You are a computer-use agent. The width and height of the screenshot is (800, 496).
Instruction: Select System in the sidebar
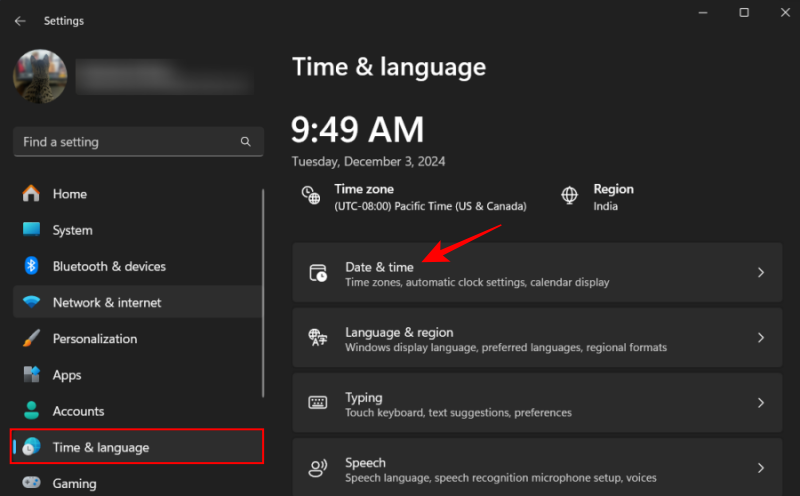point(72,230)
